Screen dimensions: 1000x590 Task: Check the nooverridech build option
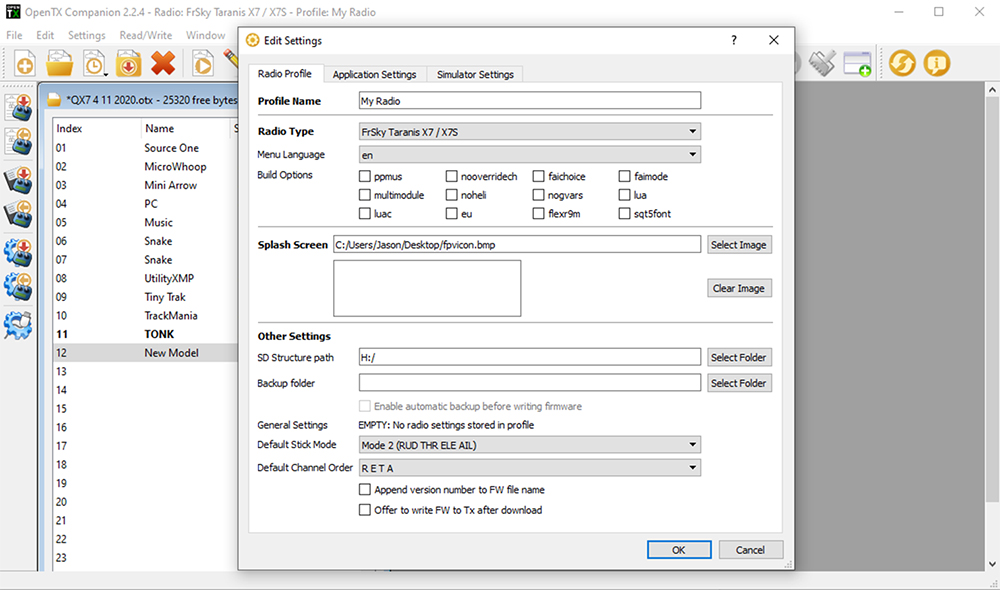(452, 176)
